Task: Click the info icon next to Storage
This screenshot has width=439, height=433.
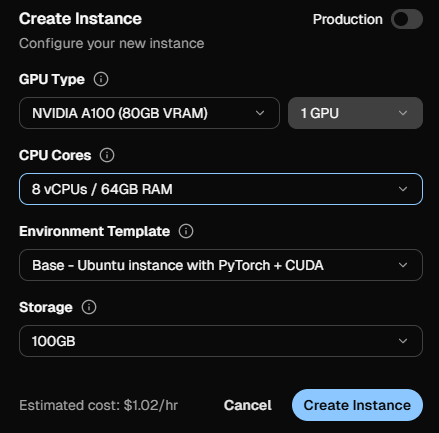Action: click(x=89, y=307)
